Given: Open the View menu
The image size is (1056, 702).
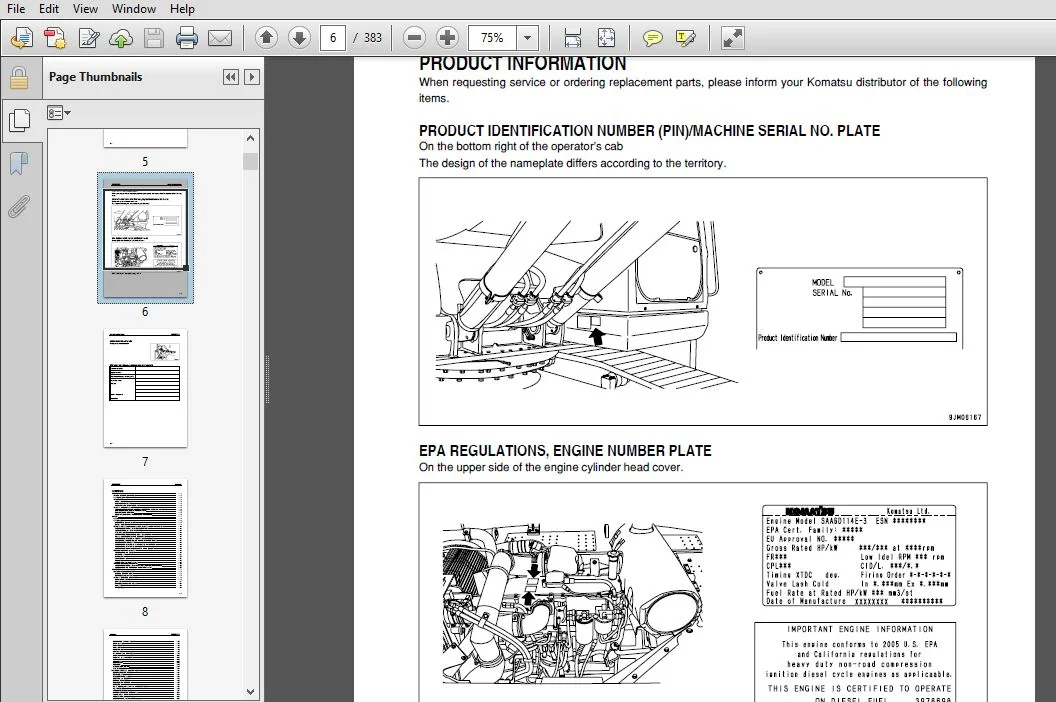Looking at the screenshot, I should tap(85, 9).
